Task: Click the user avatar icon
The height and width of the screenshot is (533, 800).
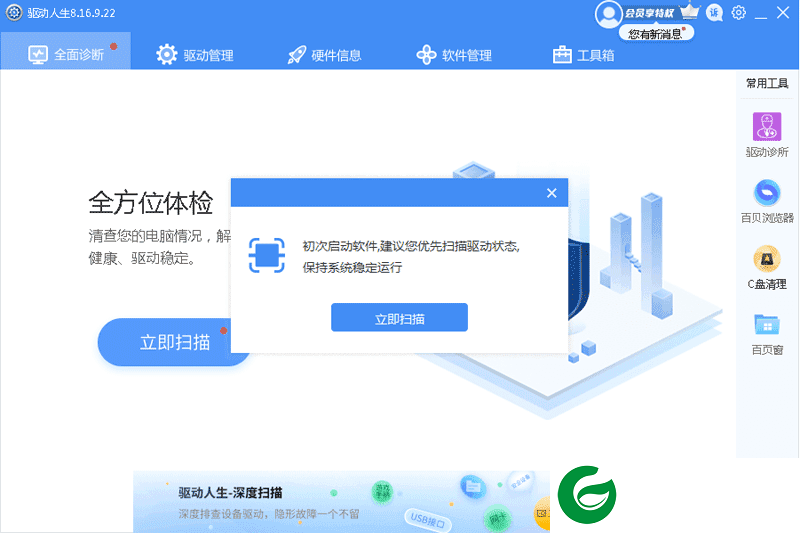Action: click(608, 14)
